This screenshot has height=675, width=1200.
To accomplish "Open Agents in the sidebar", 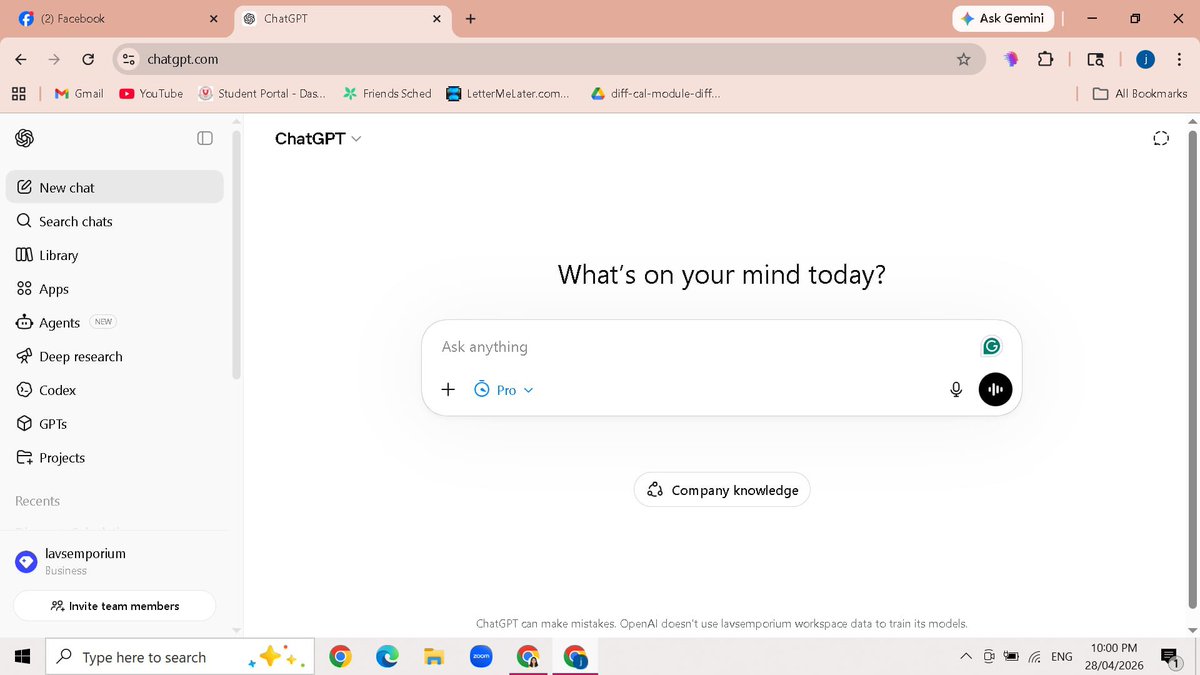I will pos(115,322).
